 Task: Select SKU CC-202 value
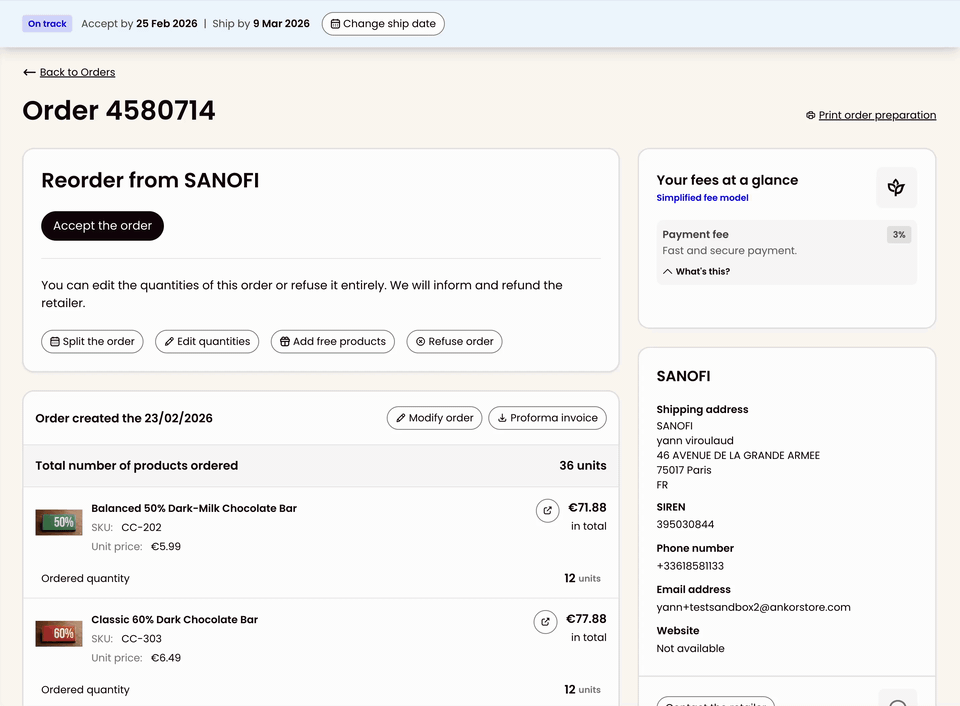tap(141, 527)
